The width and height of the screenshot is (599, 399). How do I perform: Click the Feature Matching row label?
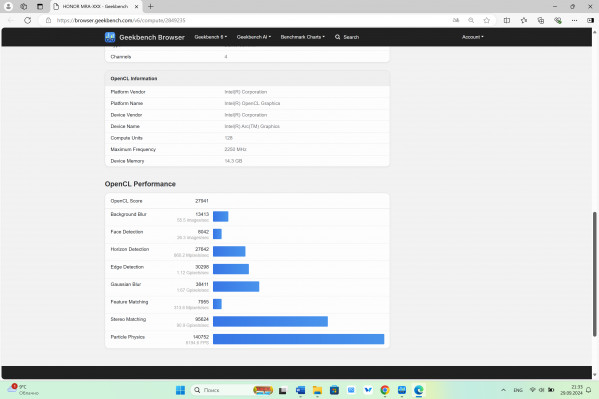(x=129, y=302)
